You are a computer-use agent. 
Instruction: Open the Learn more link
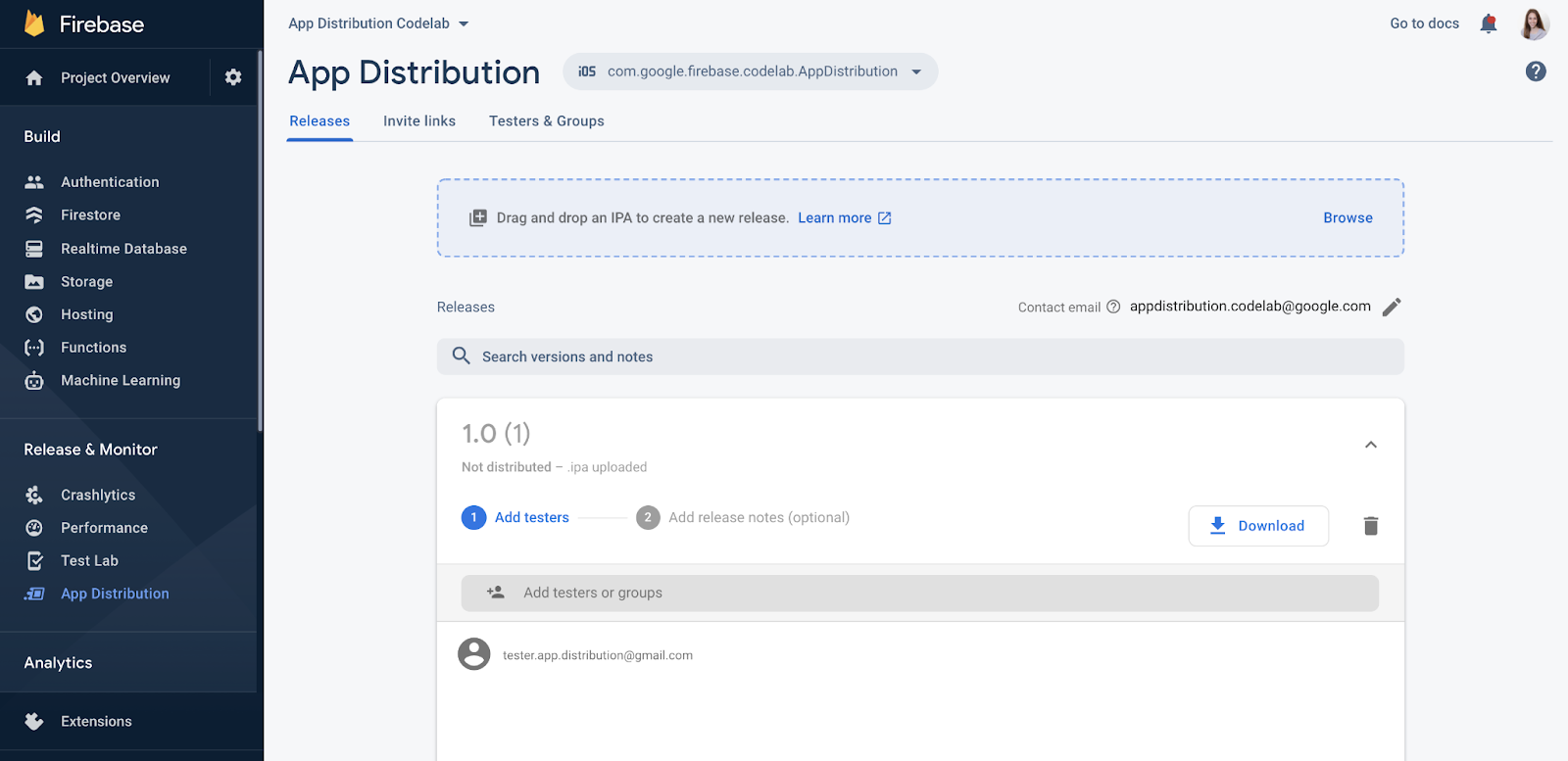tap(844, 217)
